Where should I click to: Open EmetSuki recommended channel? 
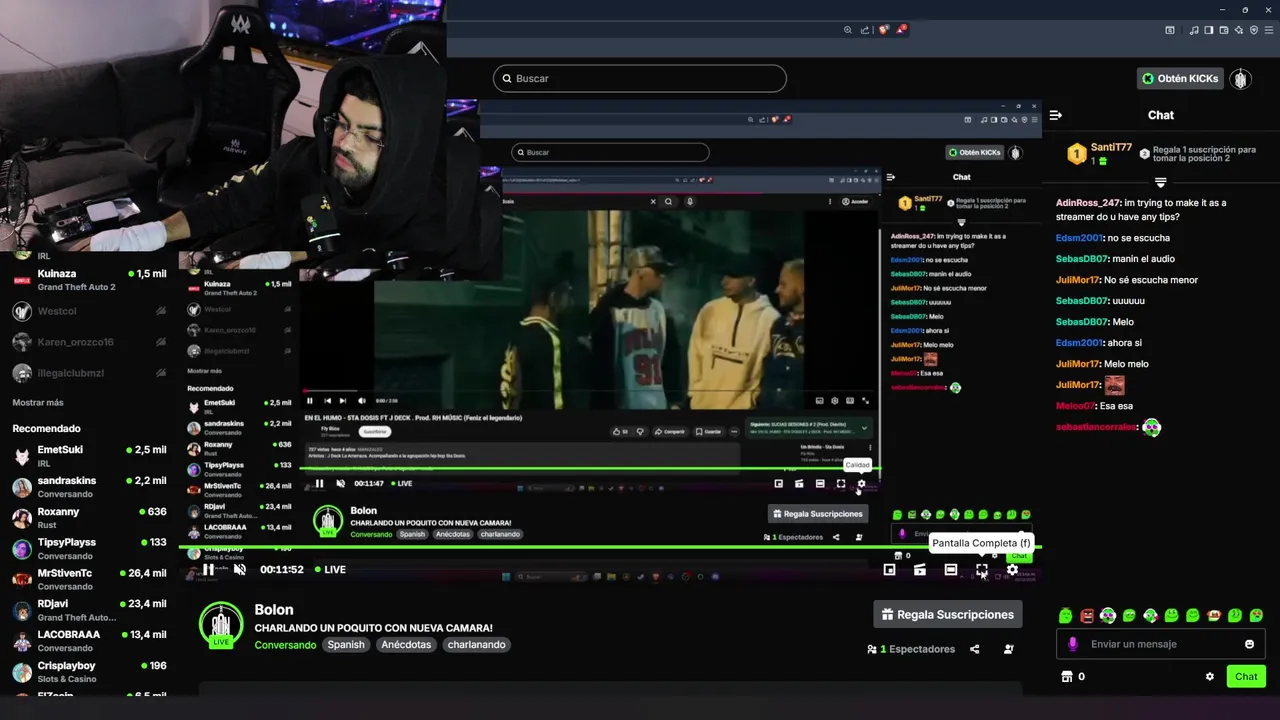(90, 456)
